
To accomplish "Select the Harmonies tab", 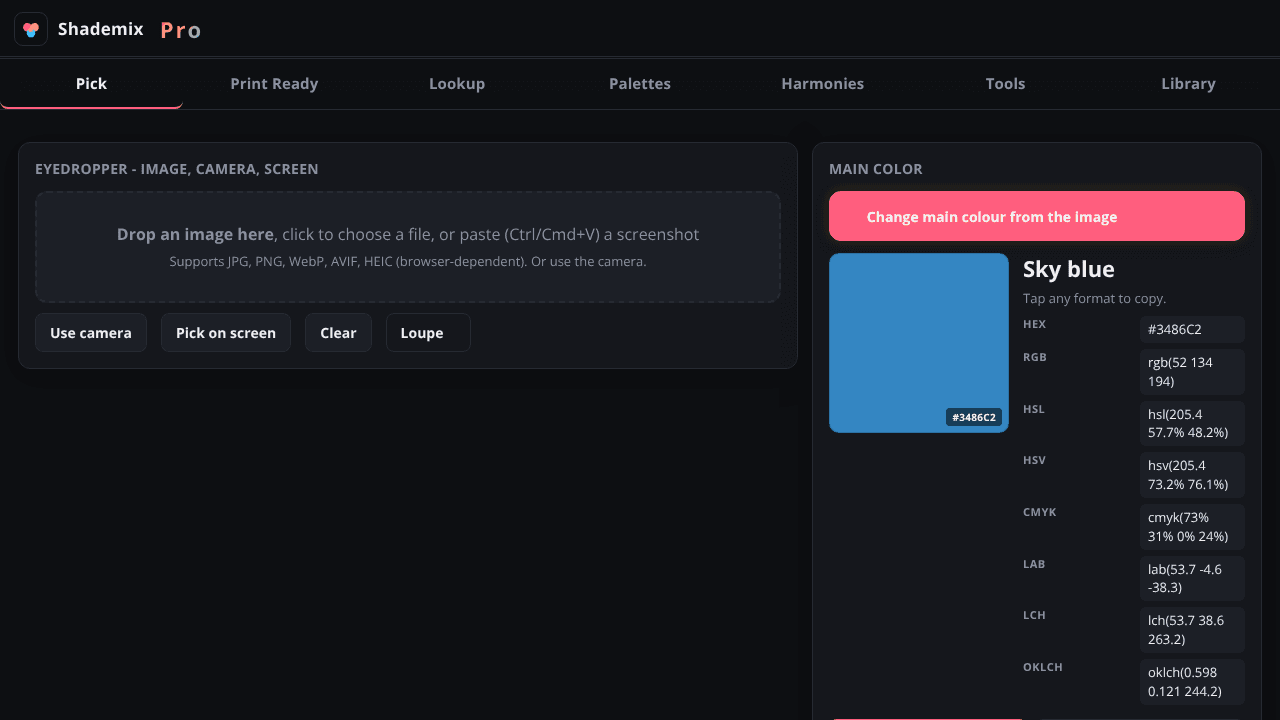I will pos(823,84).
